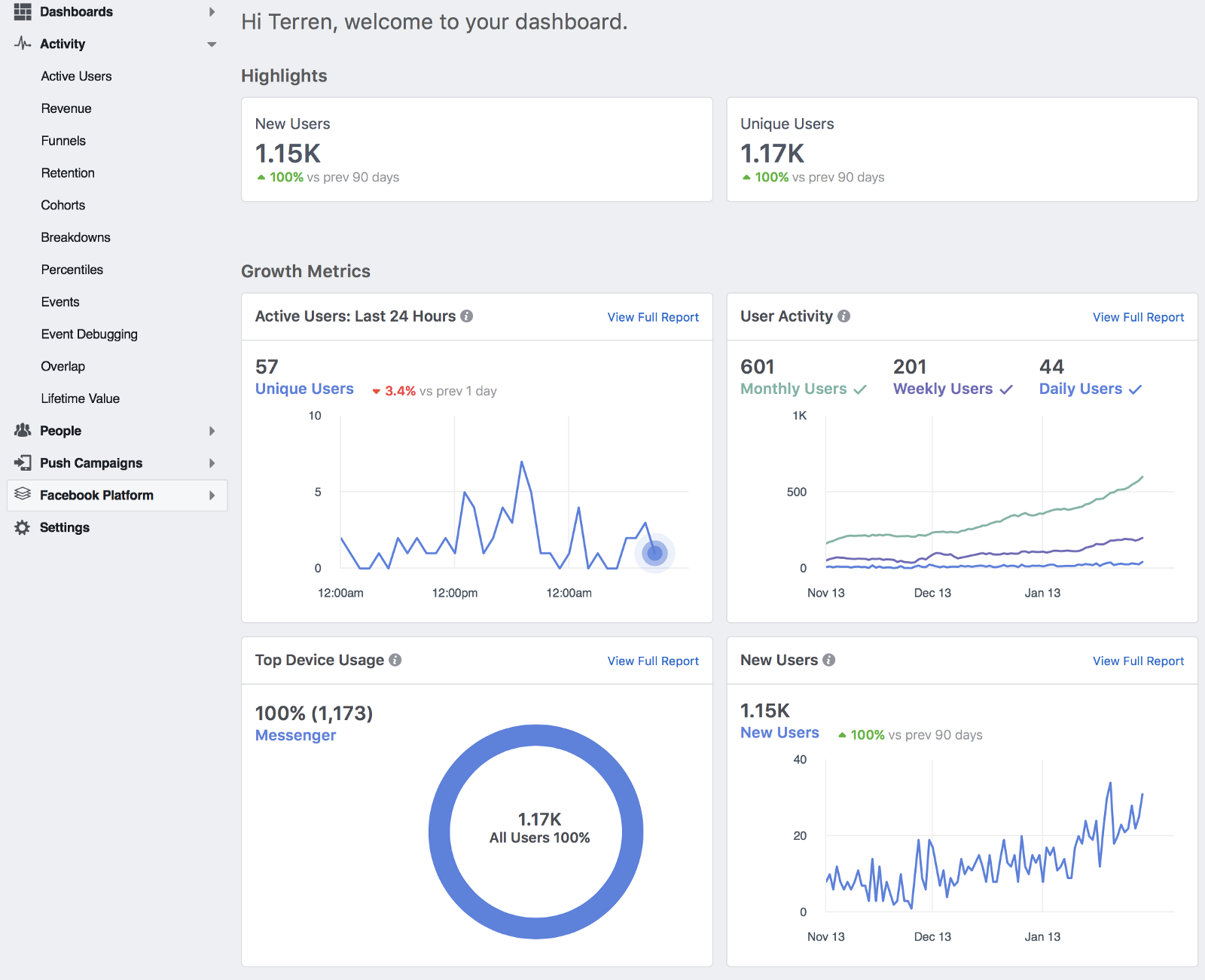Open View Full Report for Top Device Usage
This screenshot has width=1205, height=980.
[x=653, y=661]
